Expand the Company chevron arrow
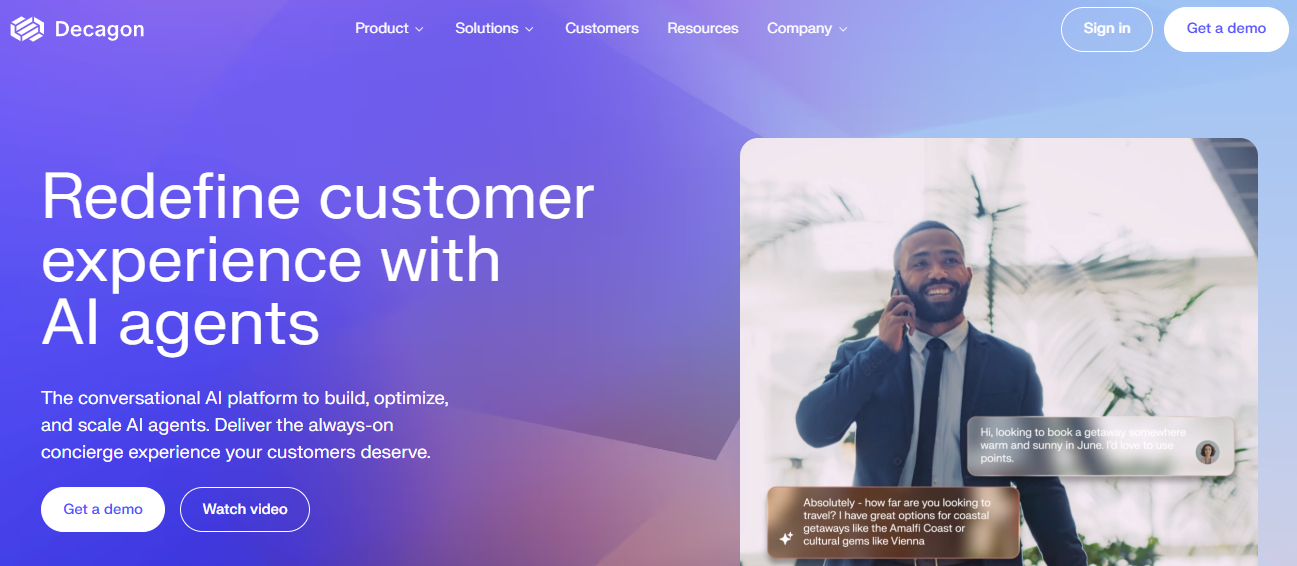The height and width of the screenshot is (566, 1297). [x=843, y=29]
